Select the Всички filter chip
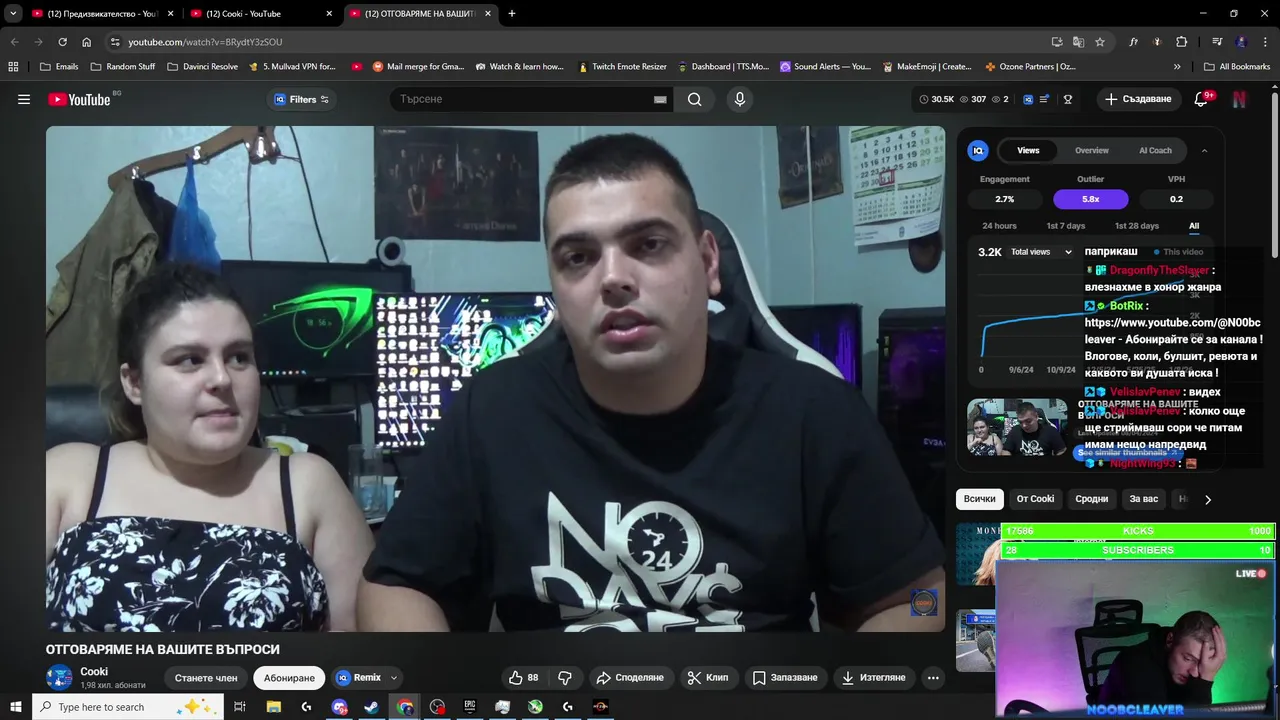 point(980,499)
